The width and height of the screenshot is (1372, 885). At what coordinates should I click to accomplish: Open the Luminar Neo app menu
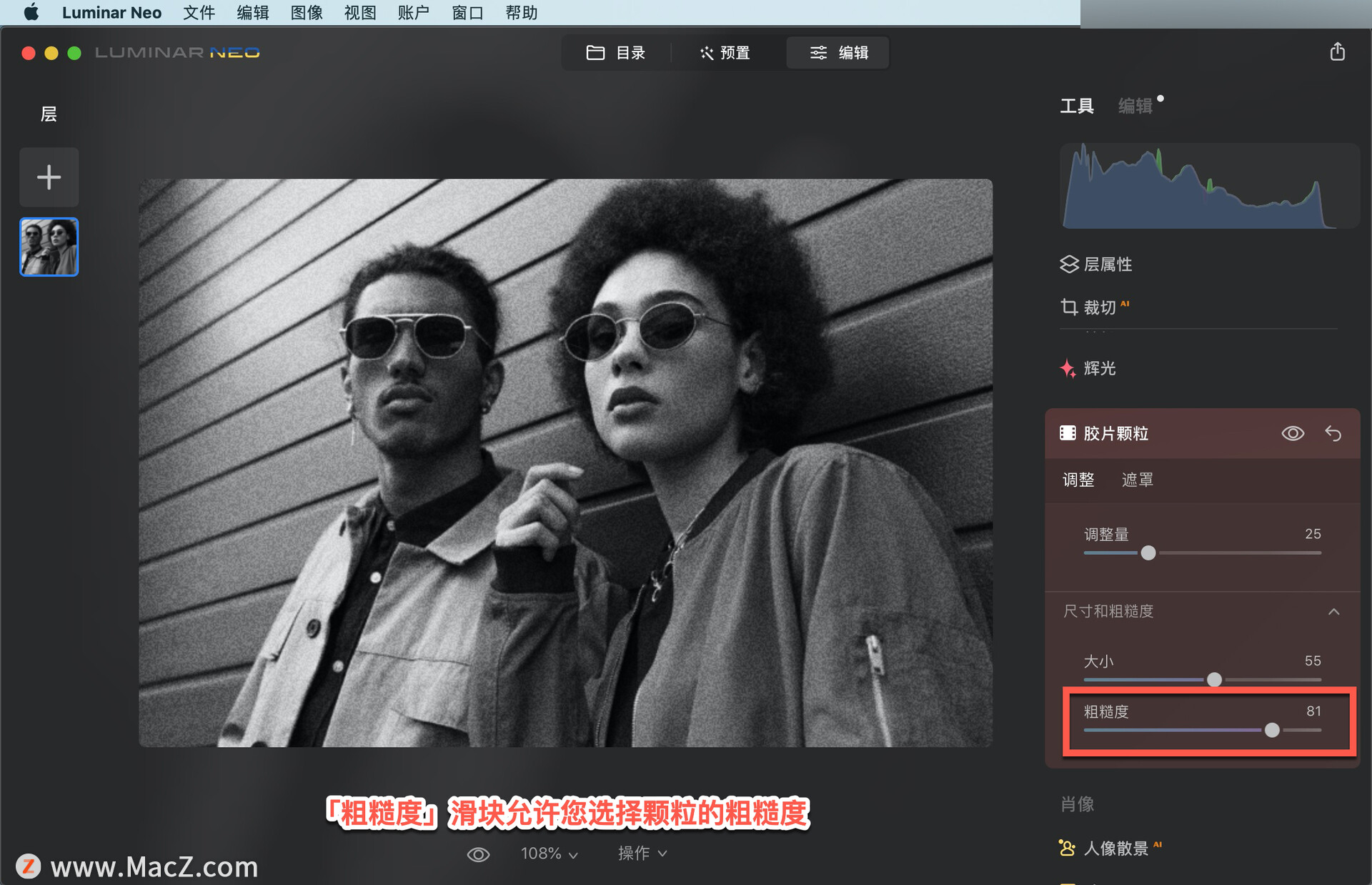pos(111,12)
